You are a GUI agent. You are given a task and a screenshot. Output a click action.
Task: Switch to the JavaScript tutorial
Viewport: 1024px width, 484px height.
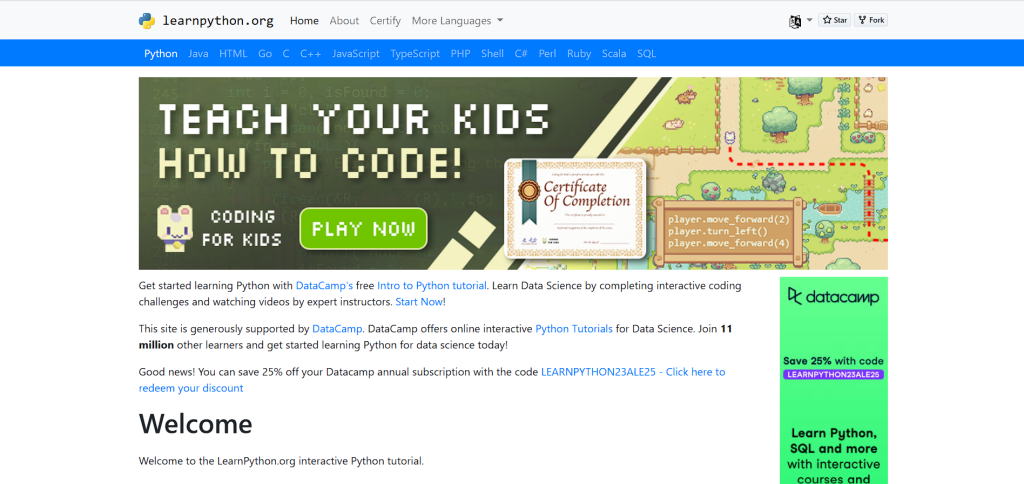356,54
